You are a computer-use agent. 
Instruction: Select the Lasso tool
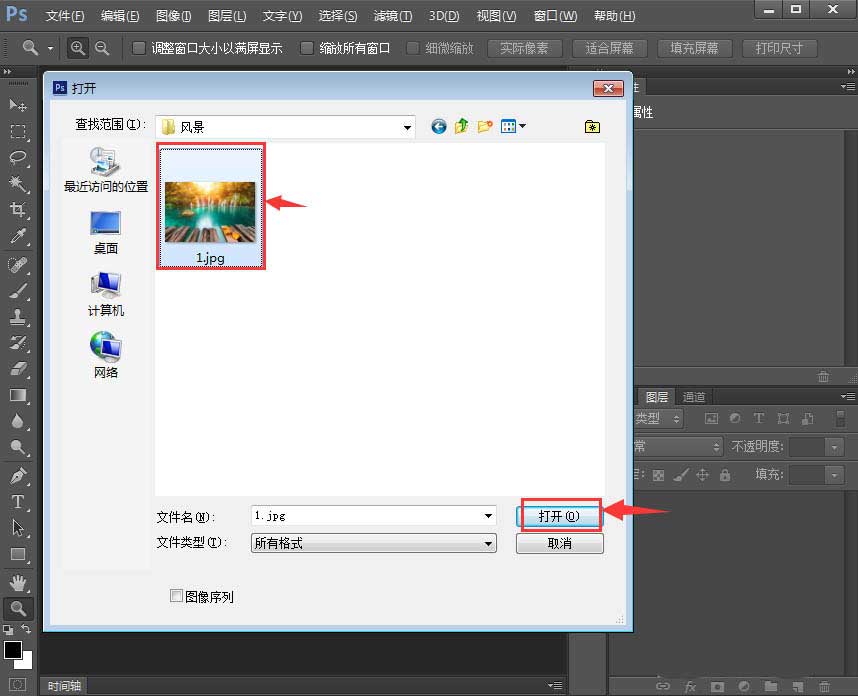coord(18,155)
